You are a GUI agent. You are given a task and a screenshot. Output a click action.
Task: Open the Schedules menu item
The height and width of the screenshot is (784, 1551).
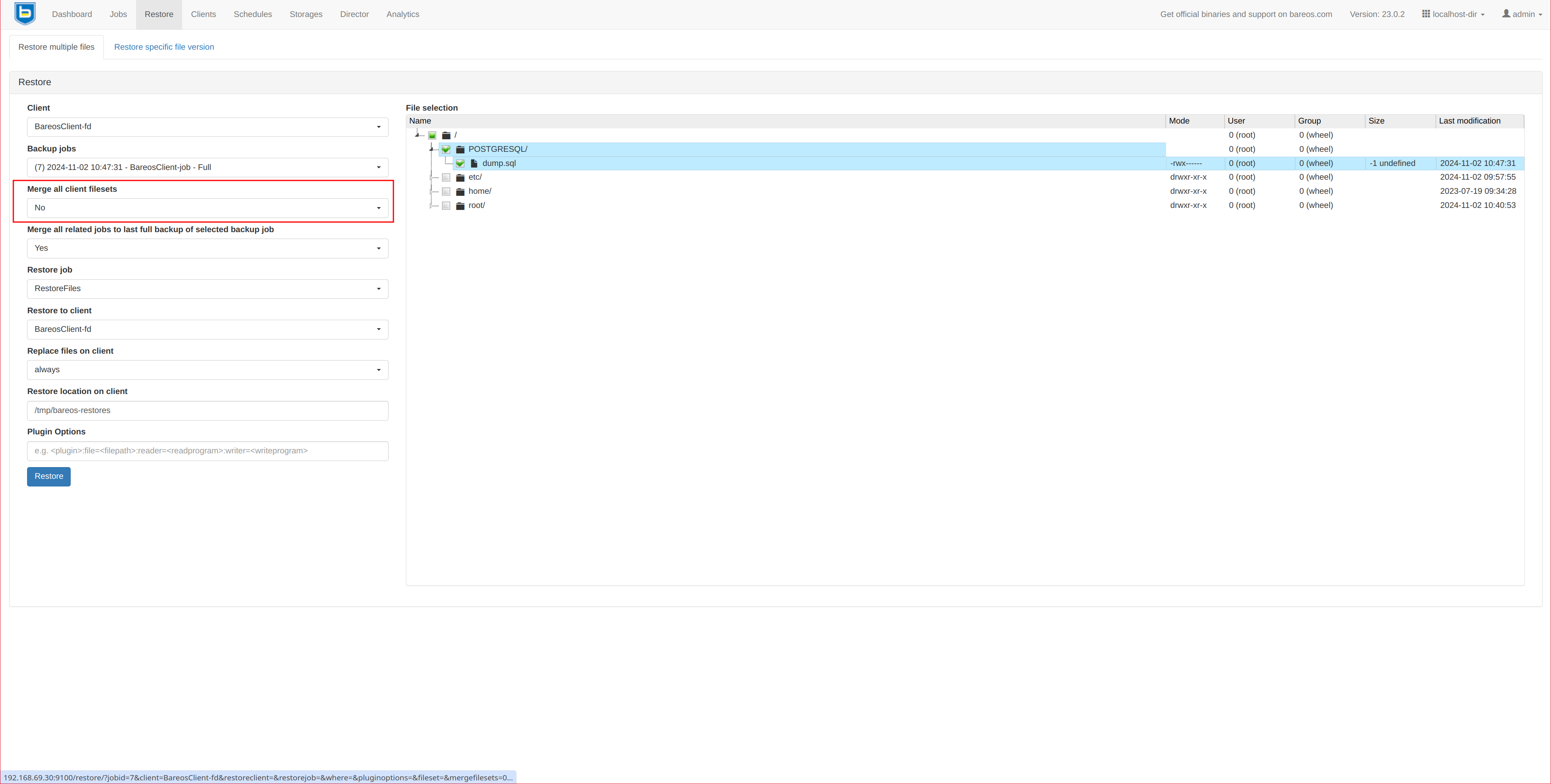pos(252,15)
